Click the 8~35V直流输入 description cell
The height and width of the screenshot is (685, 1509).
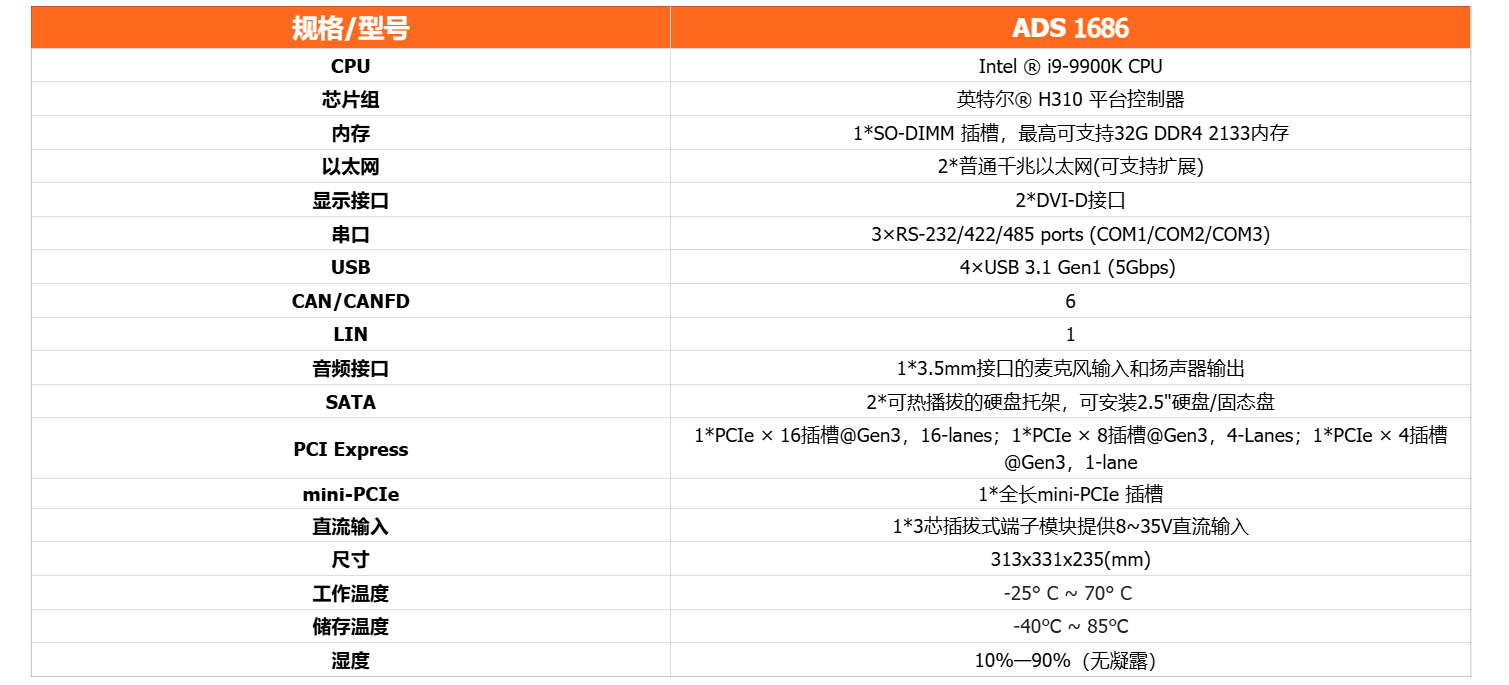tap(1070, 526)
